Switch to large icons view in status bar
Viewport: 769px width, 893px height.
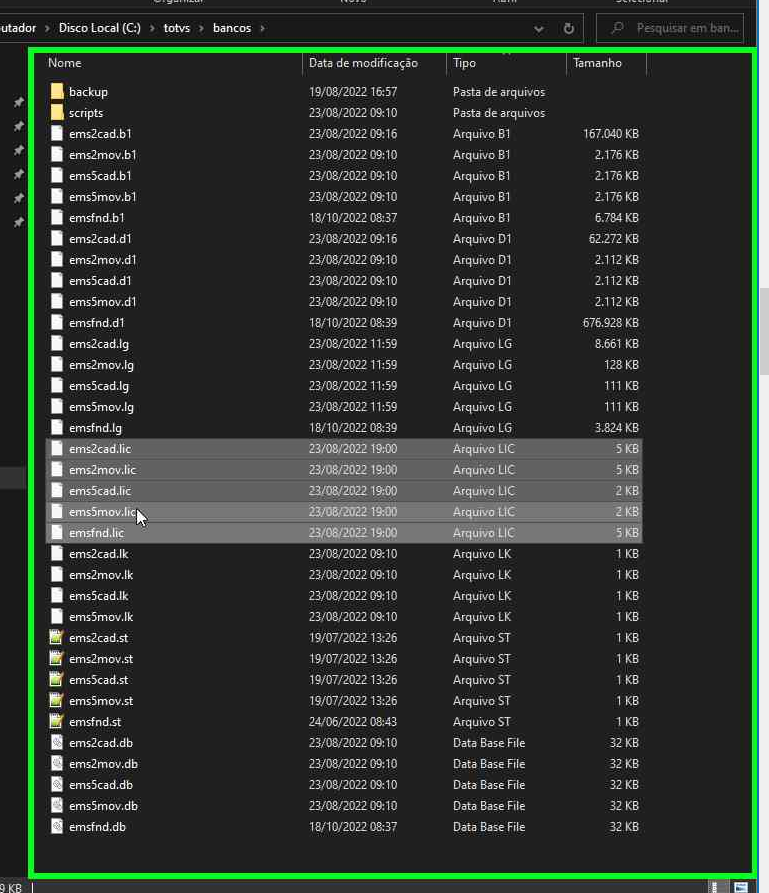coord(741,887)
